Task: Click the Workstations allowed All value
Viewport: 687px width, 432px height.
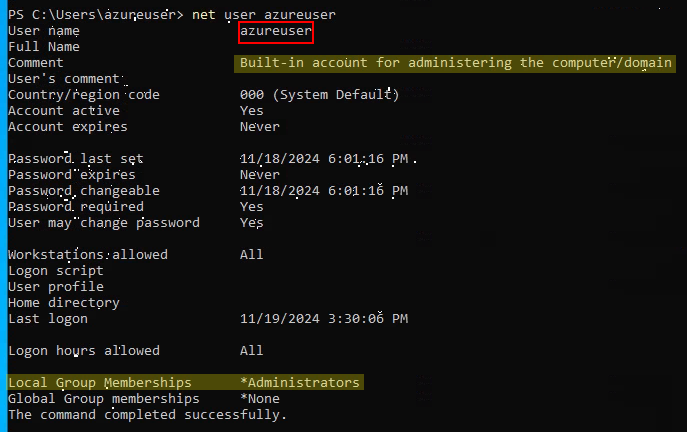Action: pyautogui.click(x=251, y=255)
